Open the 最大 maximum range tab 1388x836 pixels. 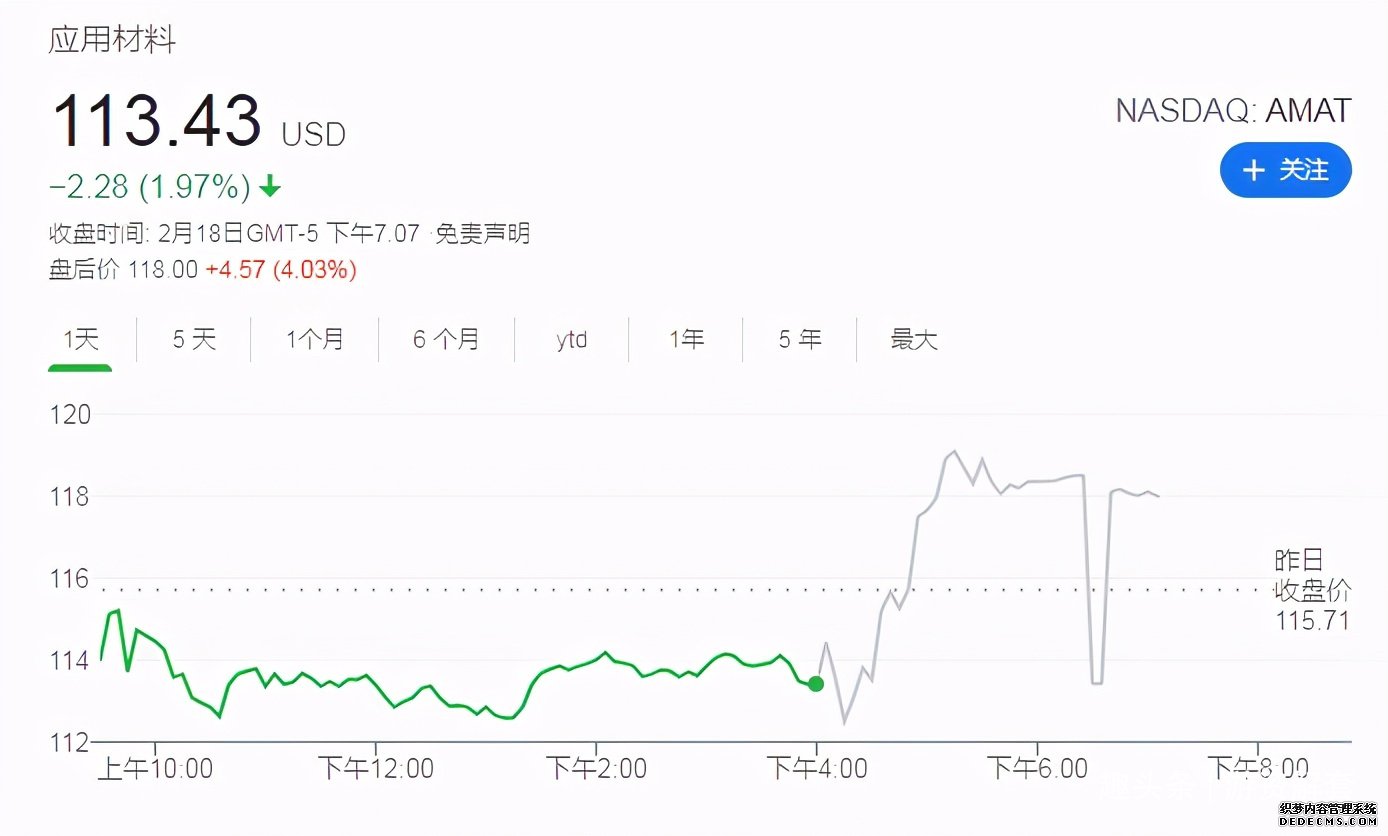(x=914, y=340)
